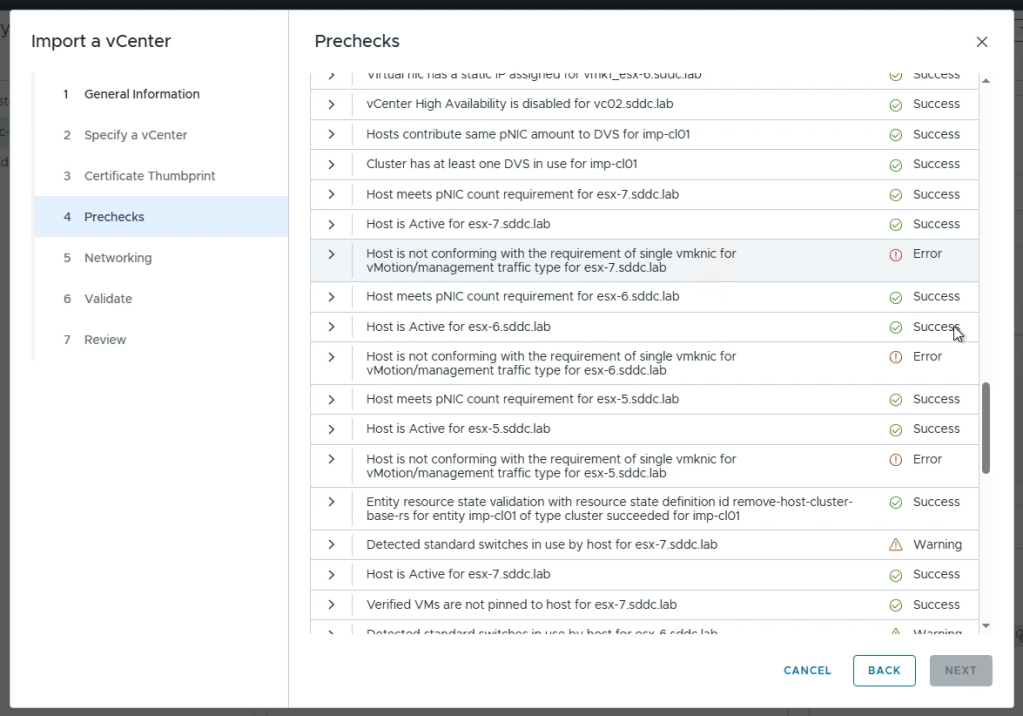
Task: Expand esx-7 single vmknic error row
Action: pyautogui.click(x=331, y=254)
